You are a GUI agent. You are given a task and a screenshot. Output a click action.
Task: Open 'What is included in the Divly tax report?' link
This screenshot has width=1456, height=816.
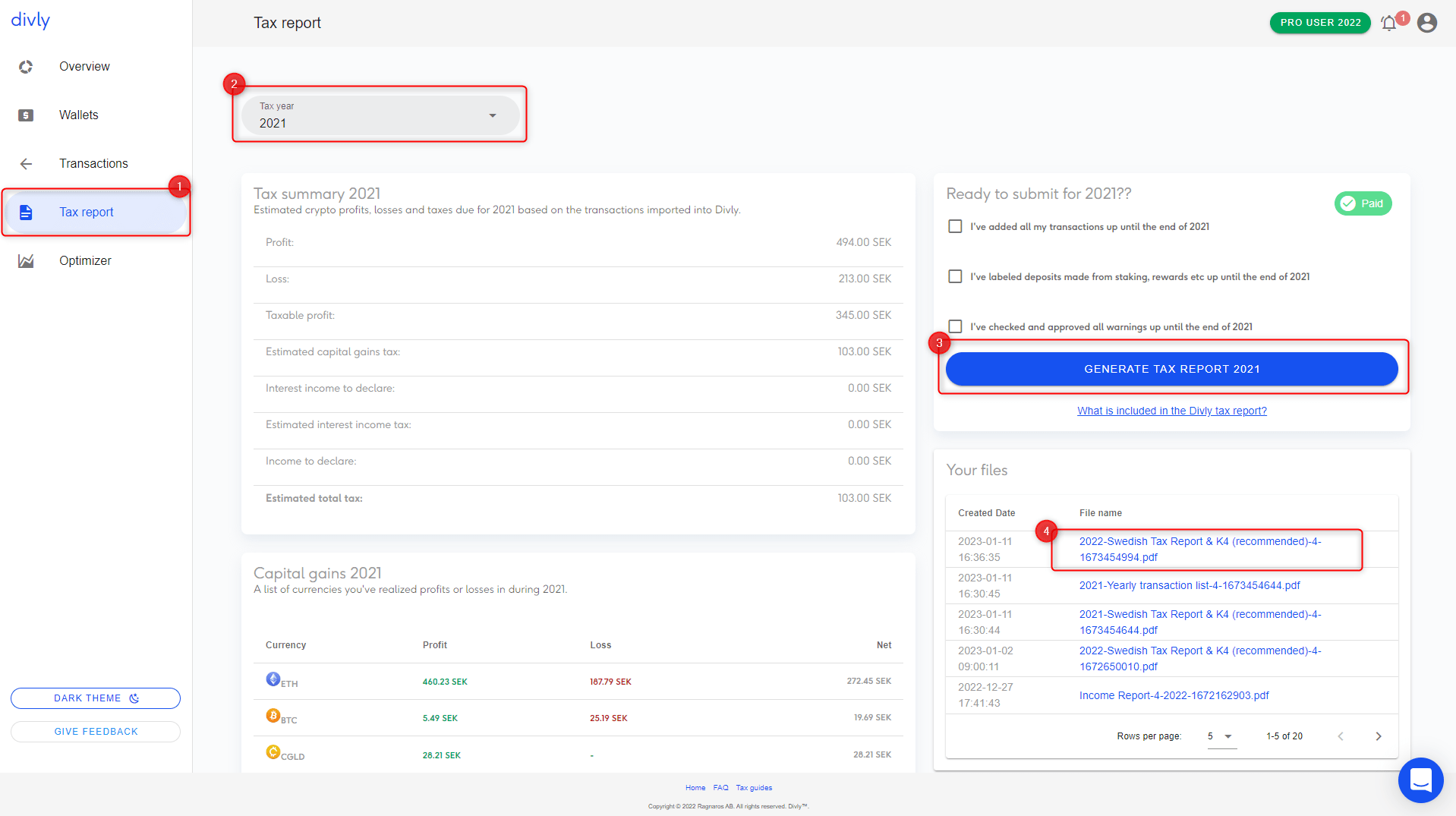(1171, 411)
